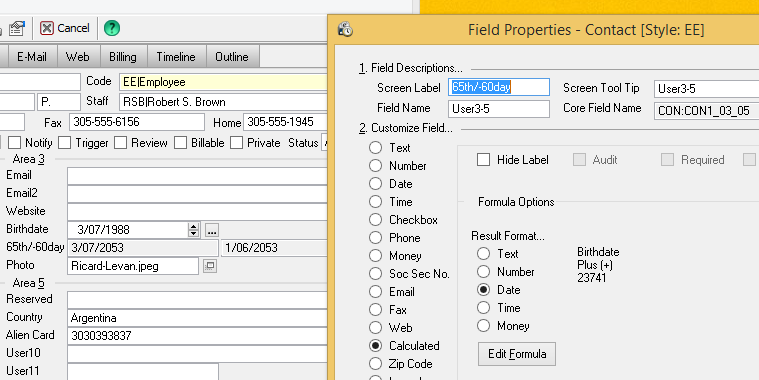
Task: Click the Code field showing EE|Employee
Action: pyautogui.click(x=223, y=82)
